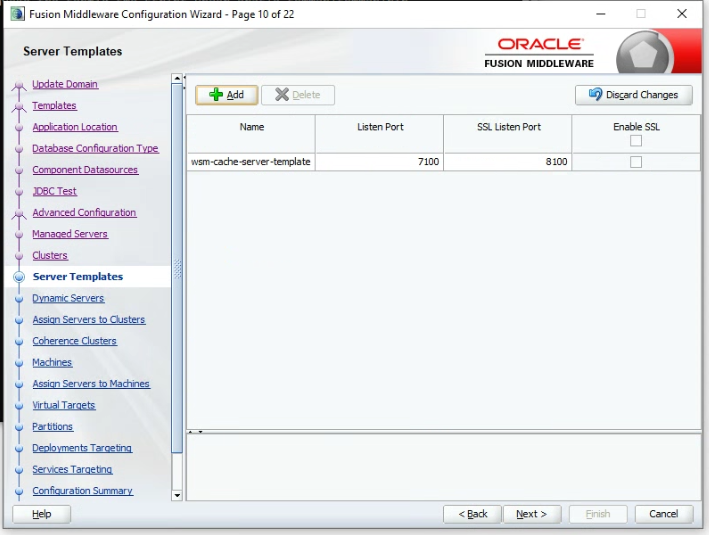
Task: Open Application Location step
Action: [75, 127]
